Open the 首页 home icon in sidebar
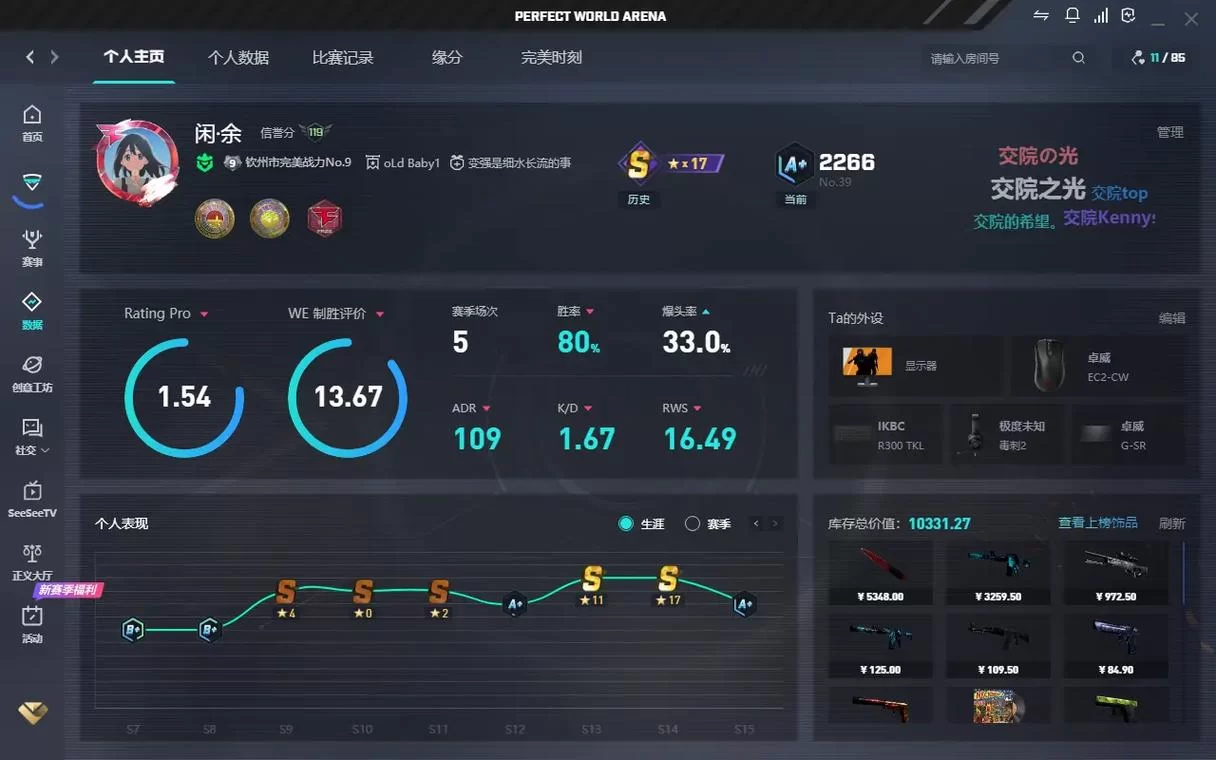Screen dimensions: 1216x760 point(30,119)
